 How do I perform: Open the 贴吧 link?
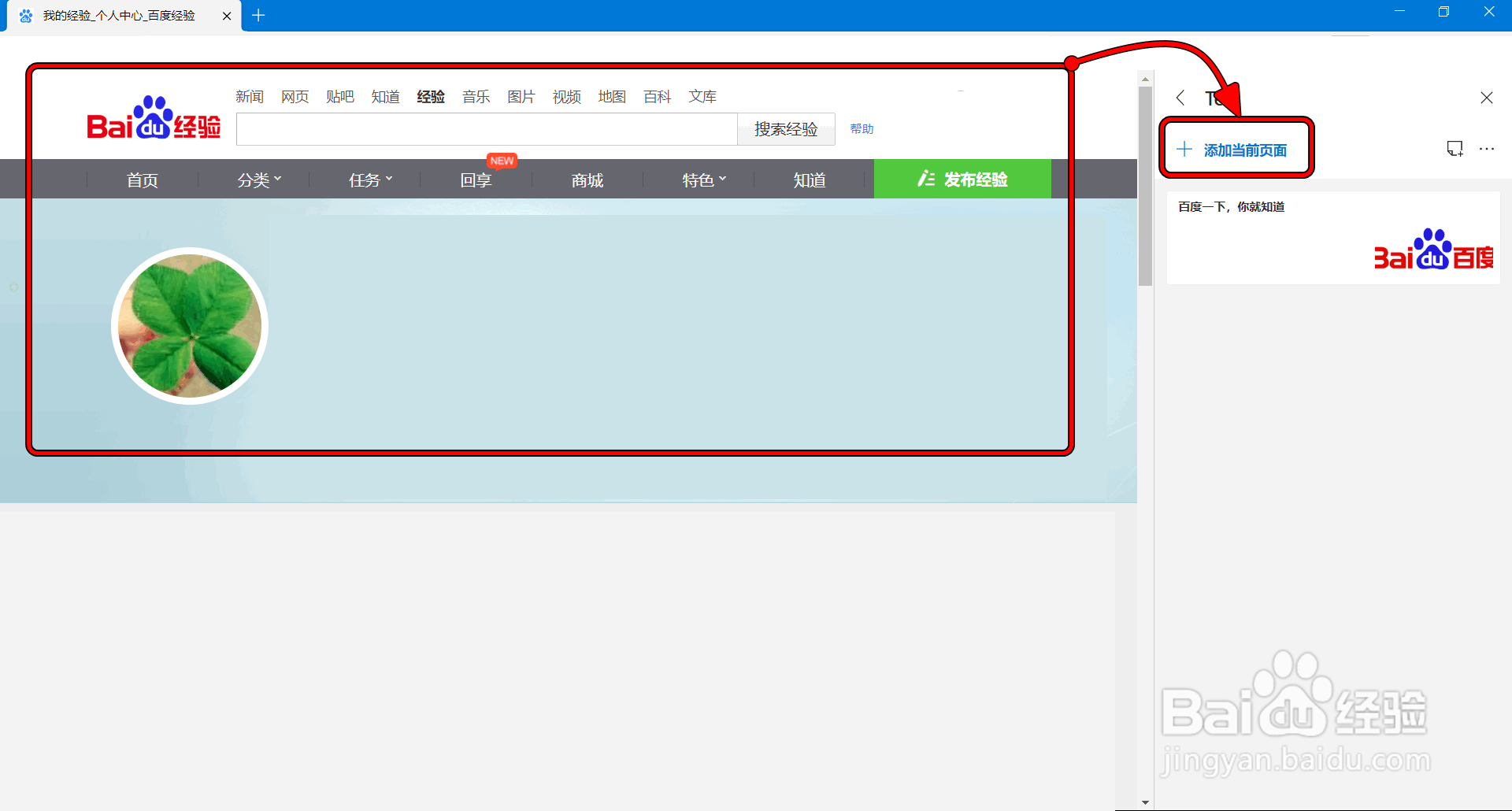pyautogui.click(x=340, y=97)
